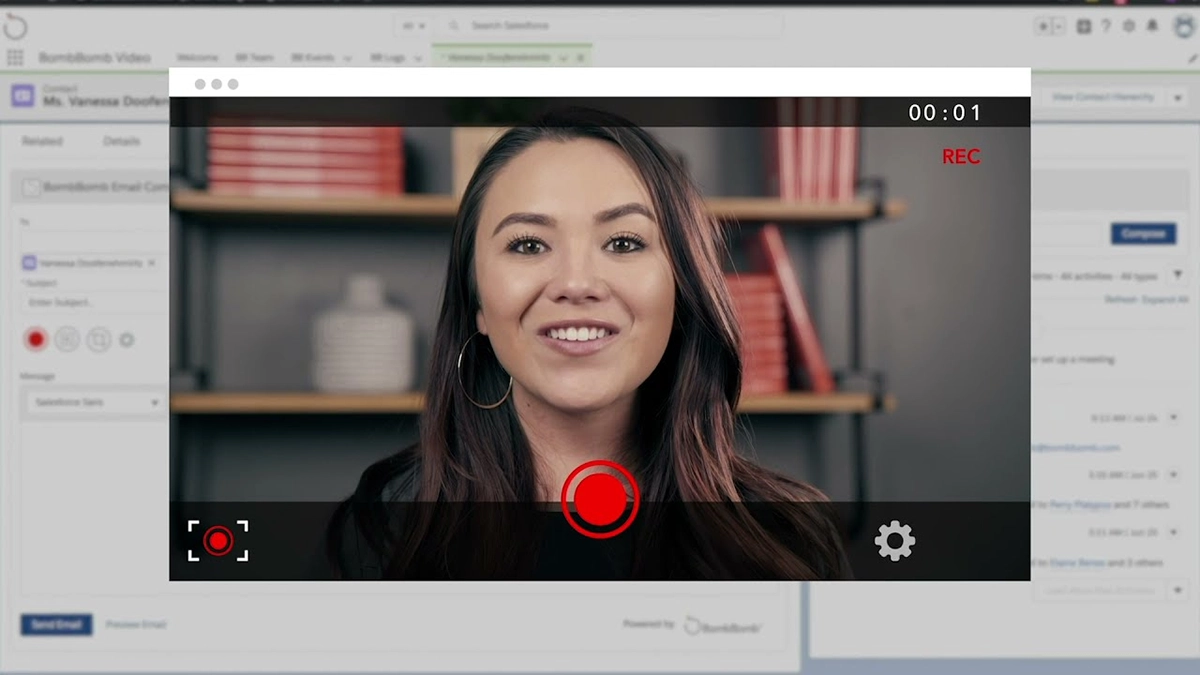This screenshot has height=675, width=1200.
Task: Click the red REC indicator
Action: 961,156
